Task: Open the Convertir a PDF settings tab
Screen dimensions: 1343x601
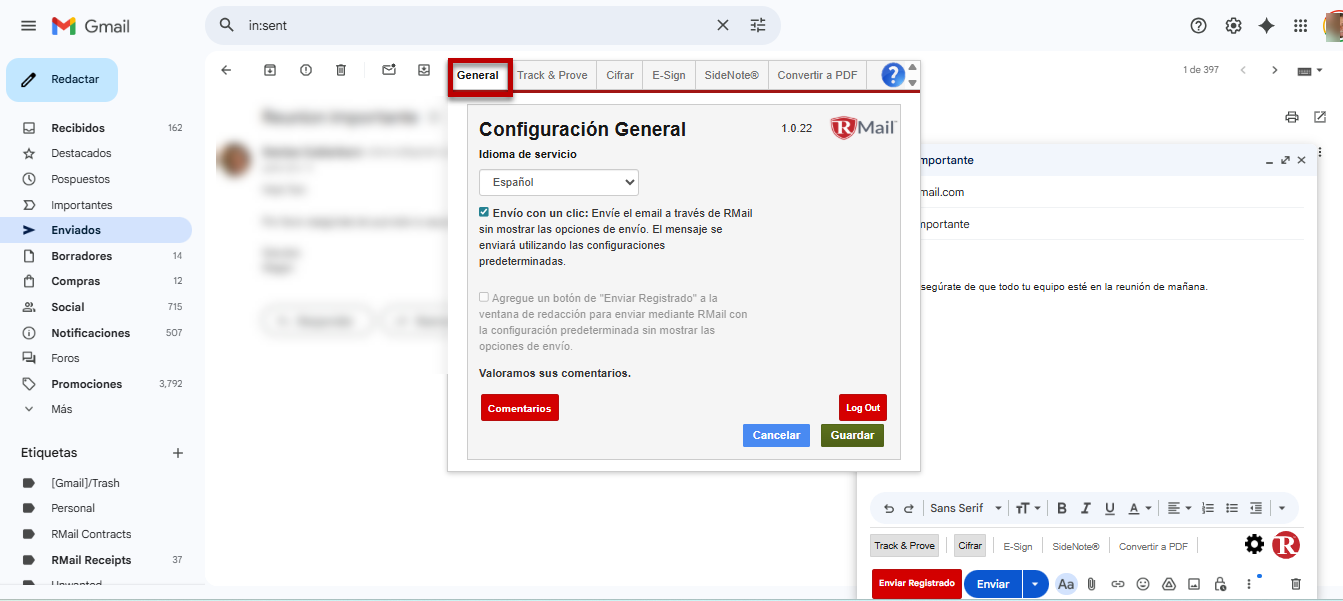Action: tap(817, 75)
